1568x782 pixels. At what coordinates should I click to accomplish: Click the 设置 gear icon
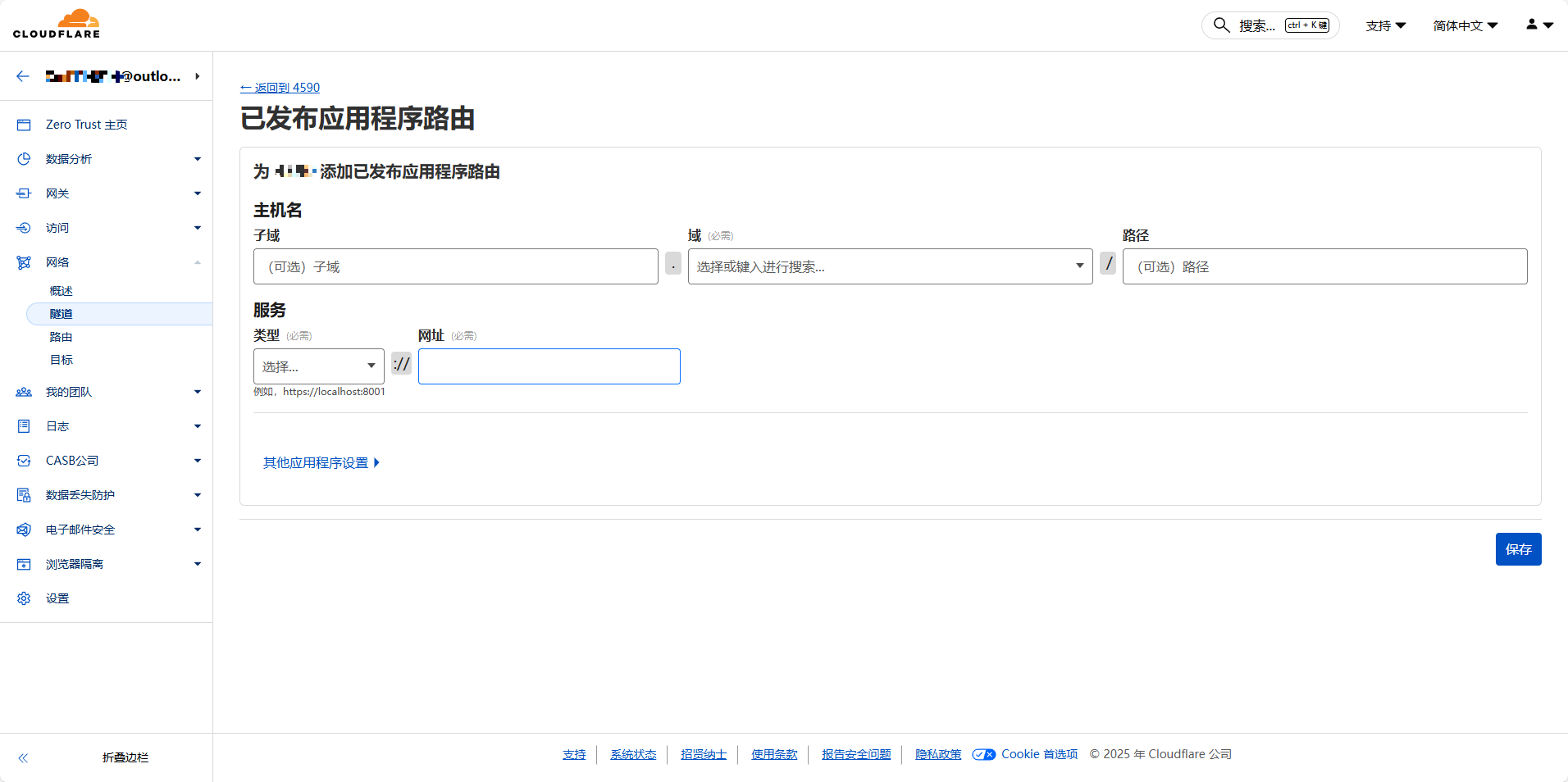(x=24, y=598)
